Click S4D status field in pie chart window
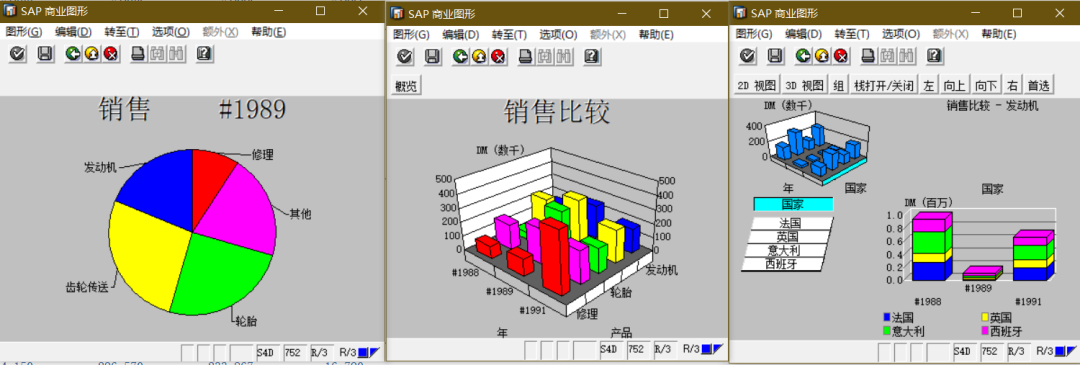Screen dimensions: 1080x365 [266, 353]
